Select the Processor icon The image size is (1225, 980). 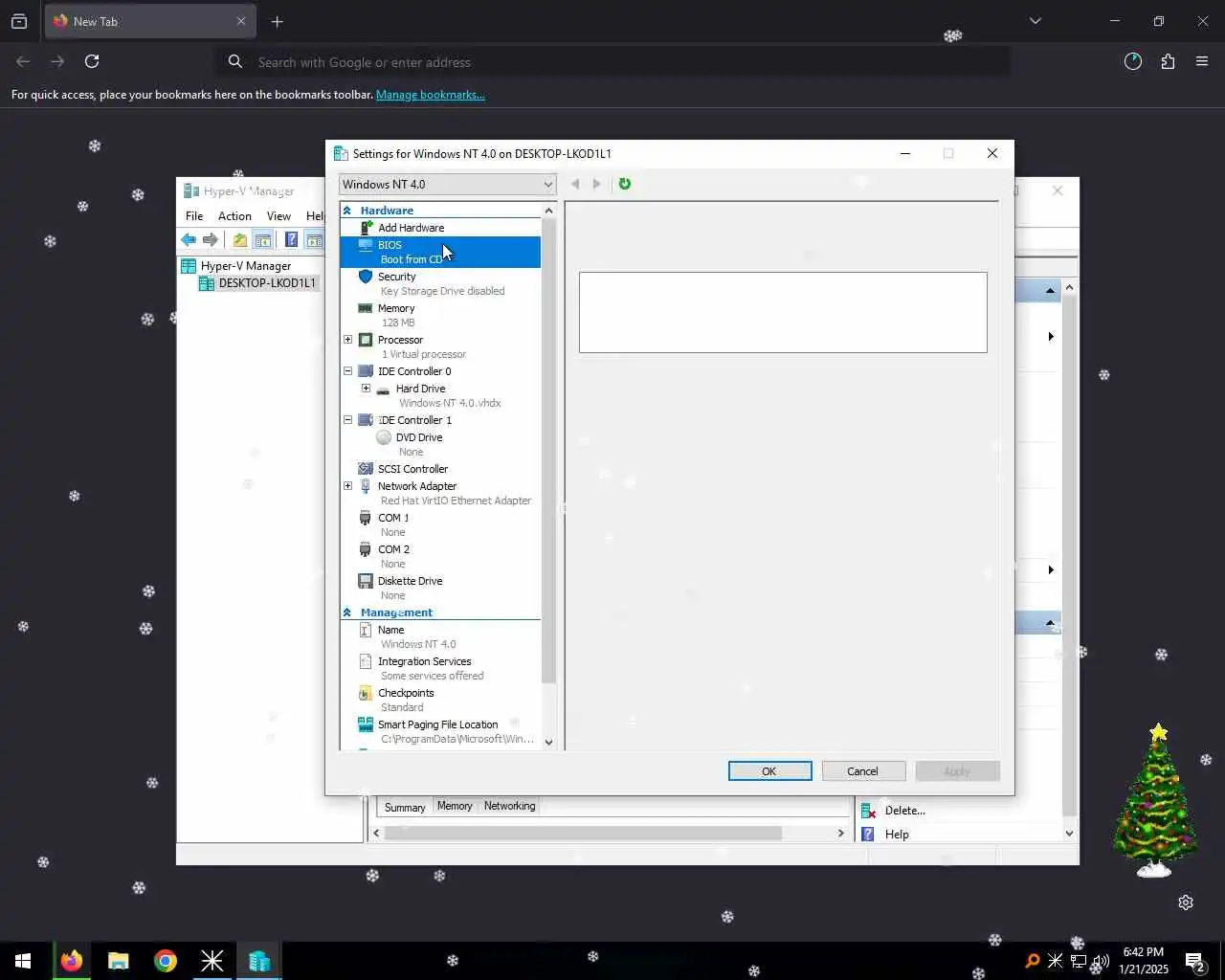pyautogui.click(x=366, y=340)
